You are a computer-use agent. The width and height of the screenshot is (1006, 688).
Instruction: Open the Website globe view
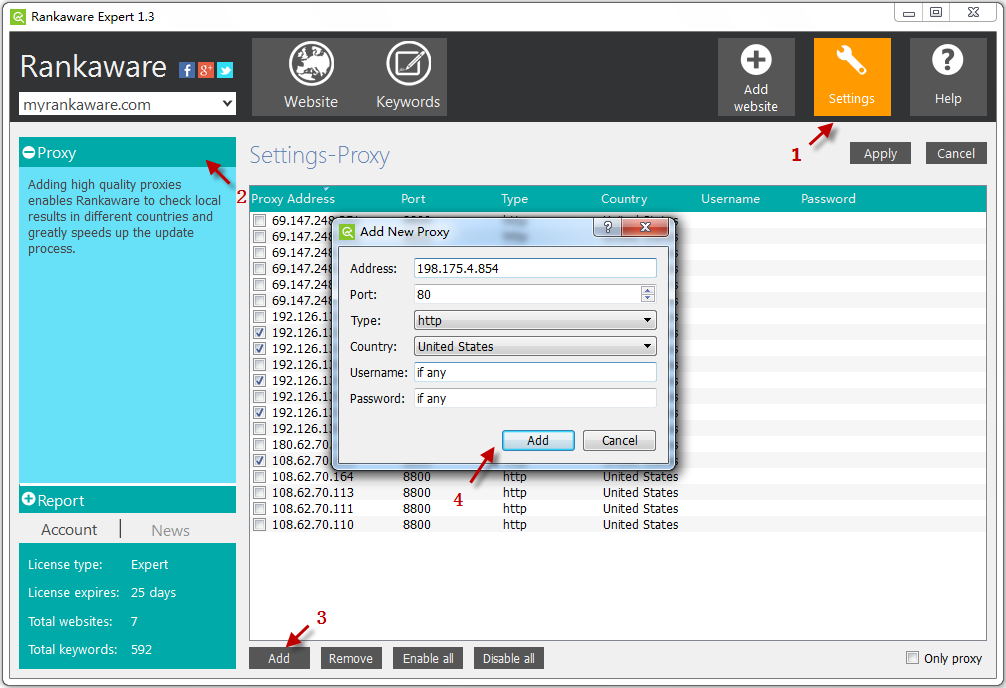(x=311, y=76)
